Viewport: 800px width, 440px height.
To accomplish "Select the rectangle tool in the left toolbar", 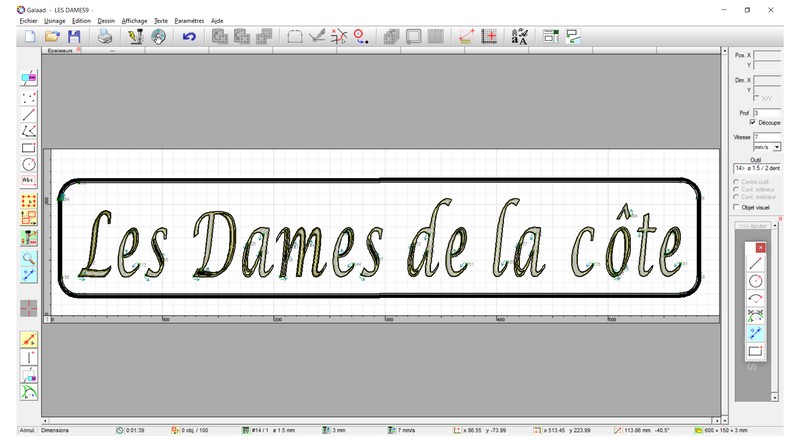I will 29,147.
